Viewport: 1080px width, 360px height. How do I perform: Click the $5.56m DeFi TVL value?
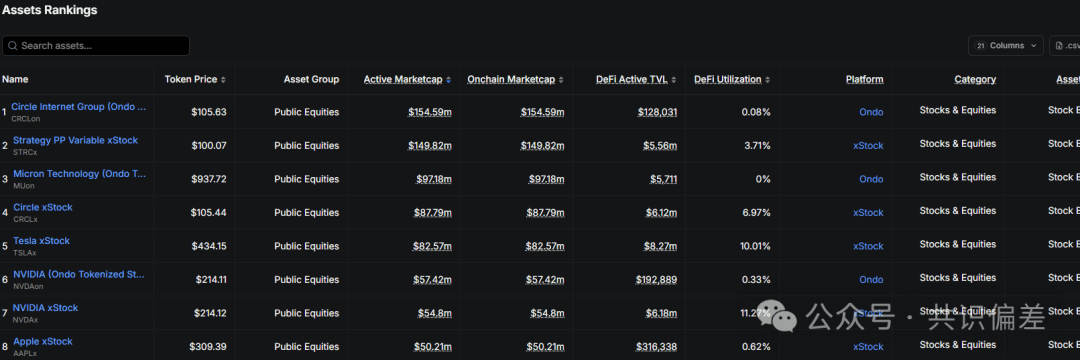660,146
